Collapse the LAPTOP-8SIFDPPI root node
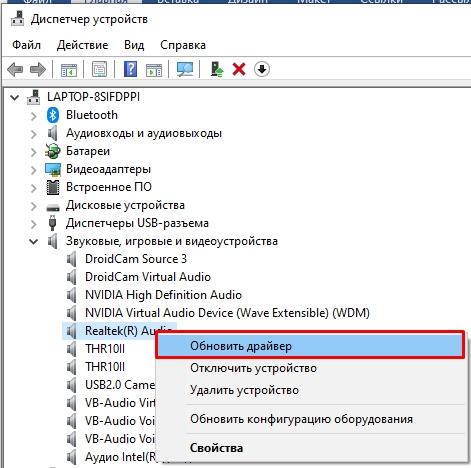 (14, 98)
